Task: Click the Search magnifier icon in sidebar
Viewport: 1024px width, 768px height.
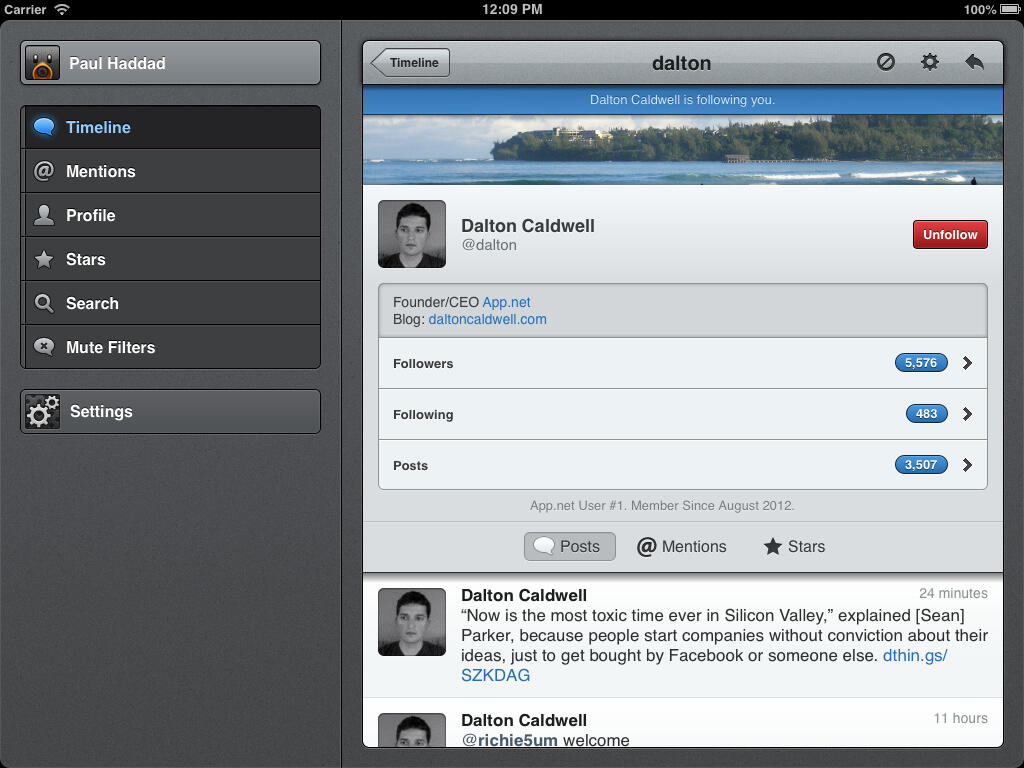Action: [44, 303]
